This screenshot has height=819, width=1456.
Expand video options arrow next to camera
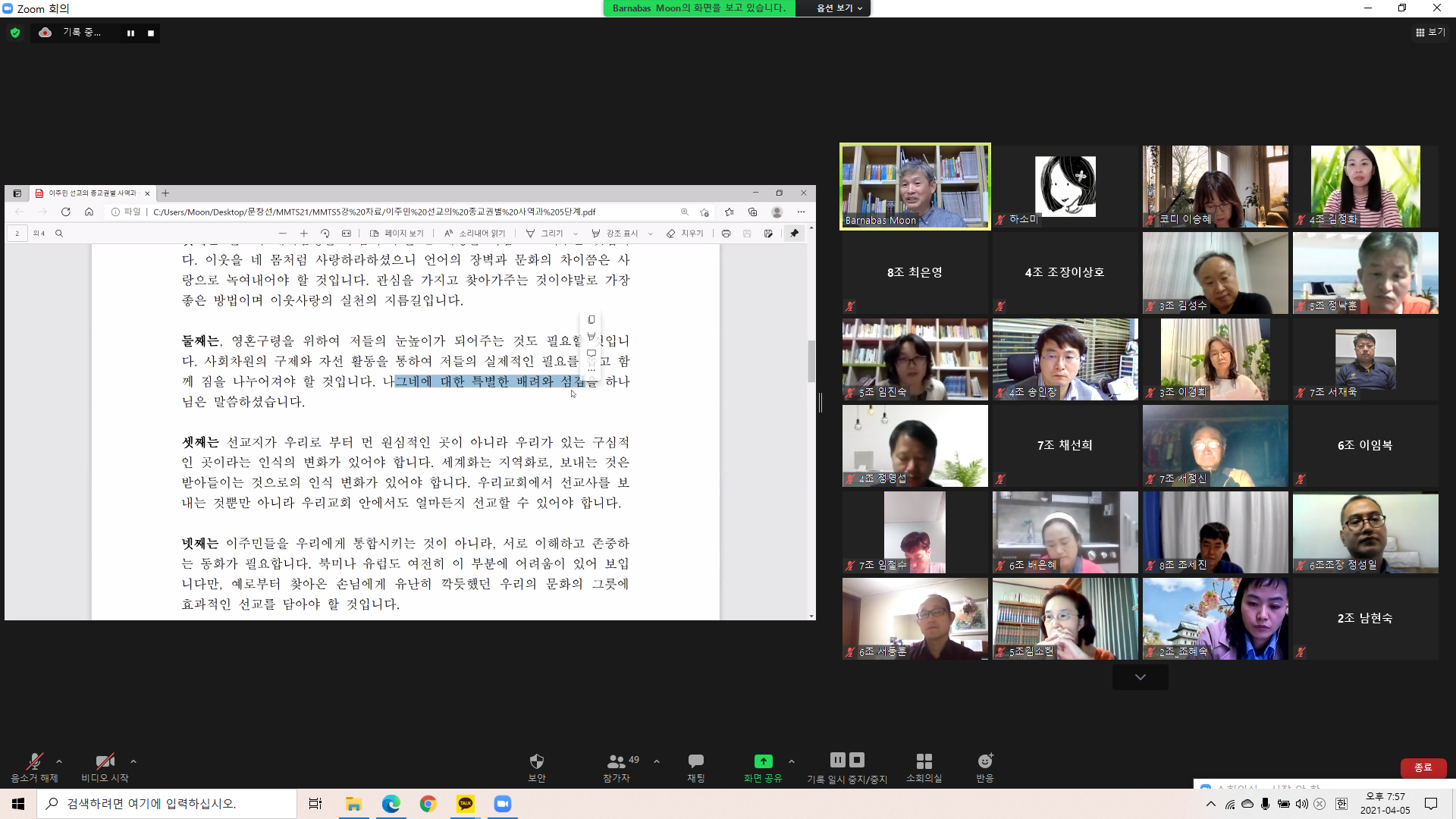tap(133, 761)
